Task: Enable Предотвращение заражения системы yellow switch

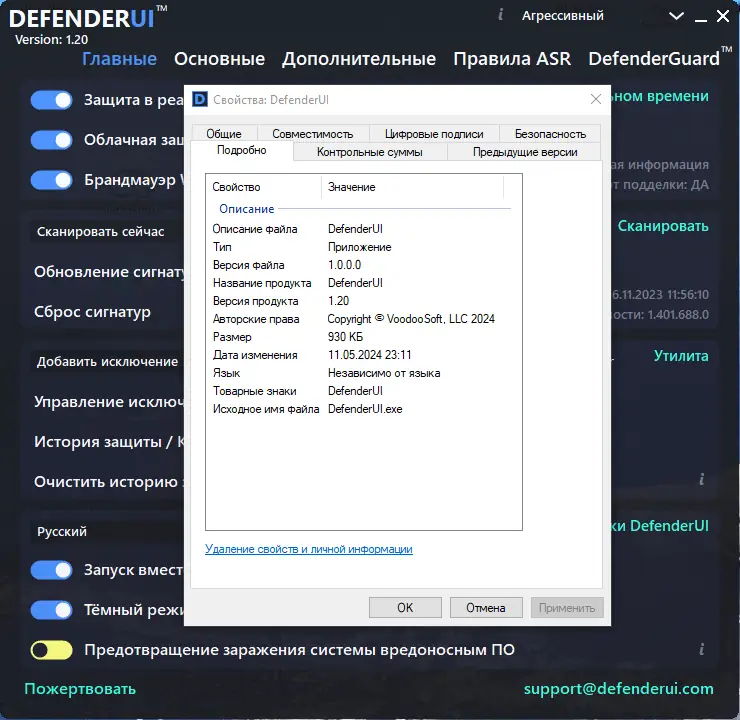Action: pos(51,650)
